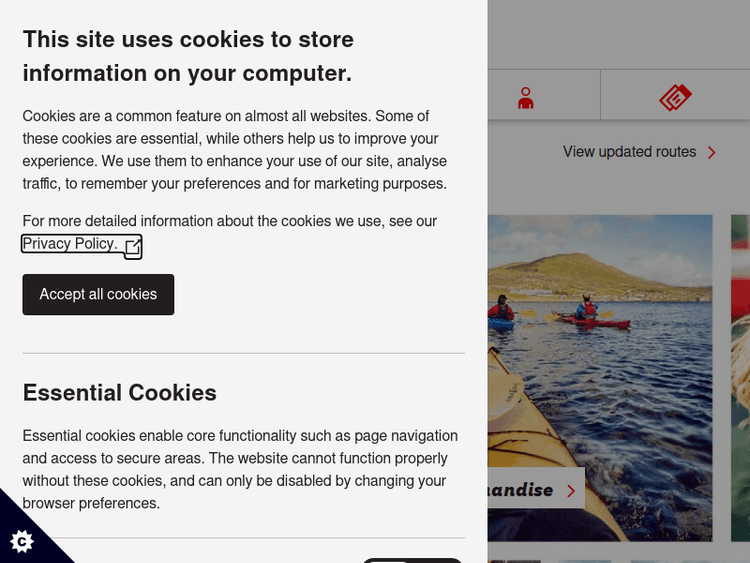Viewport: 750px width, 563px height.
Task: Click the red chevron on the merchandise banner
Action: (571, 490)
